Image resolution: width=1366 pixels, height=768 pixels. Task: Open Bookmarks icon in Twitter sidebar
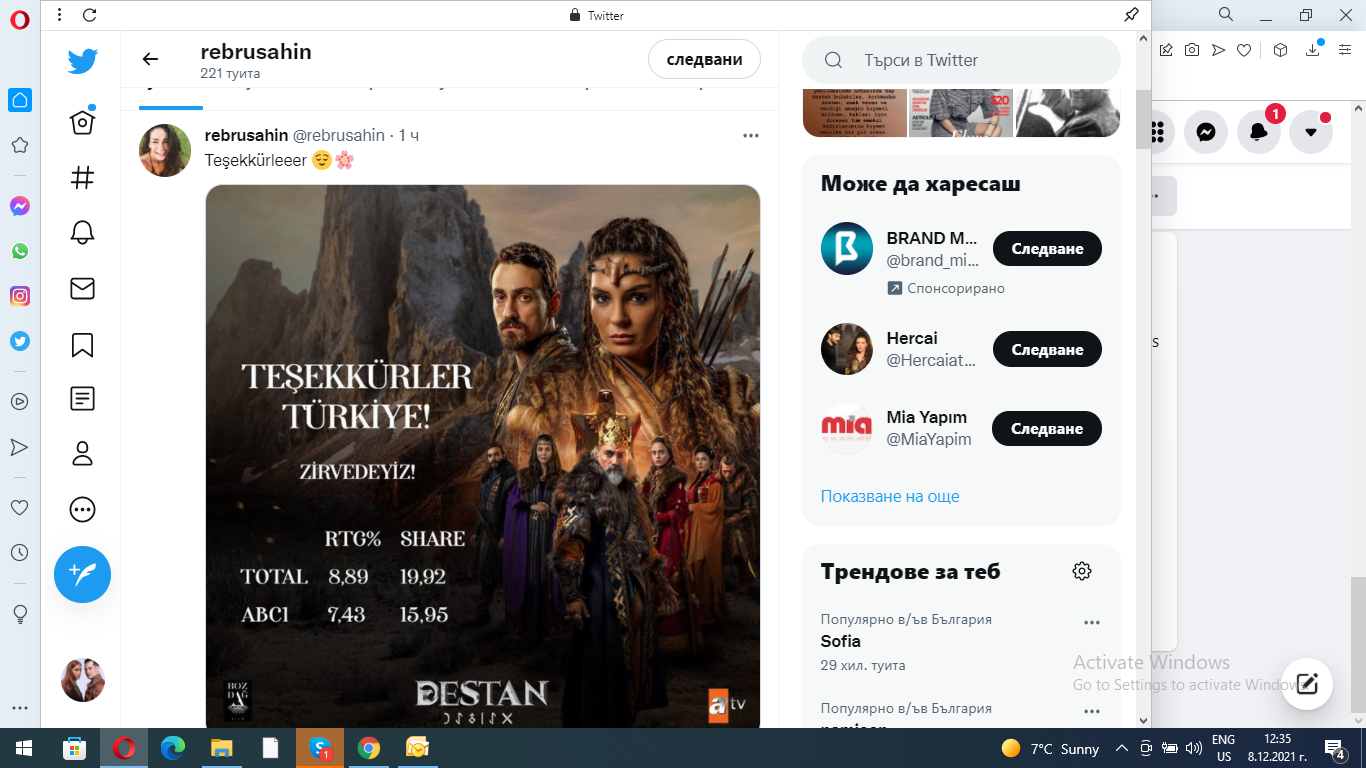coord(83,345)
